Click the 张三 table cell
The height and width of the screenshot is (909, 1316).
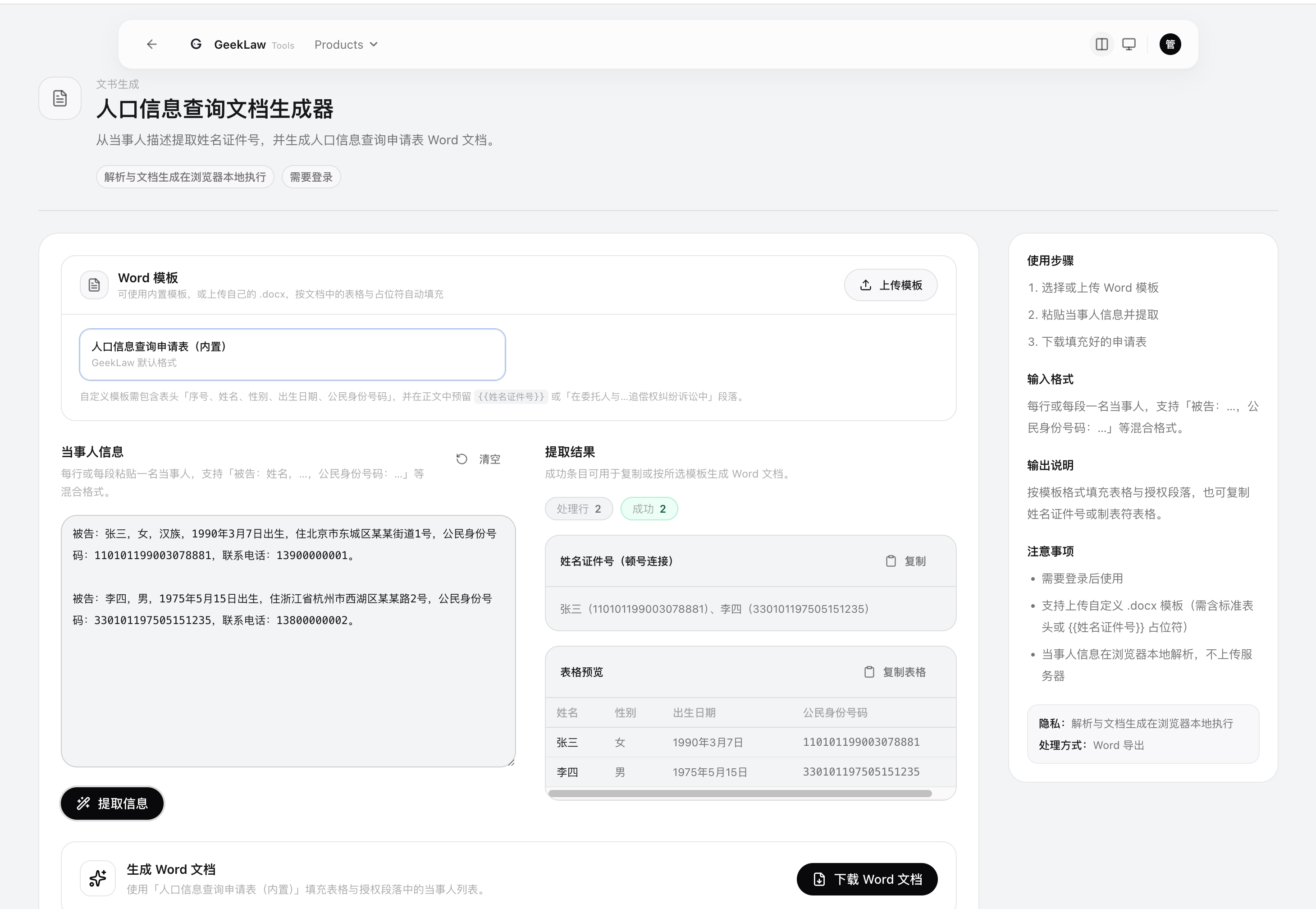[567, 742]
